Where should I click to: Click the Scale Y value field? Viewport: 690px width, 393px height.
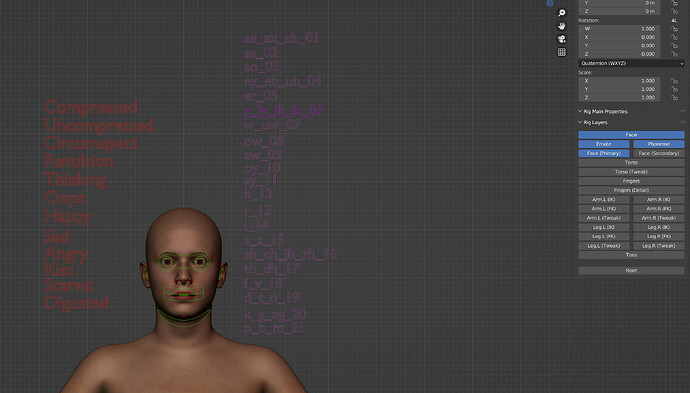[619, 89]
